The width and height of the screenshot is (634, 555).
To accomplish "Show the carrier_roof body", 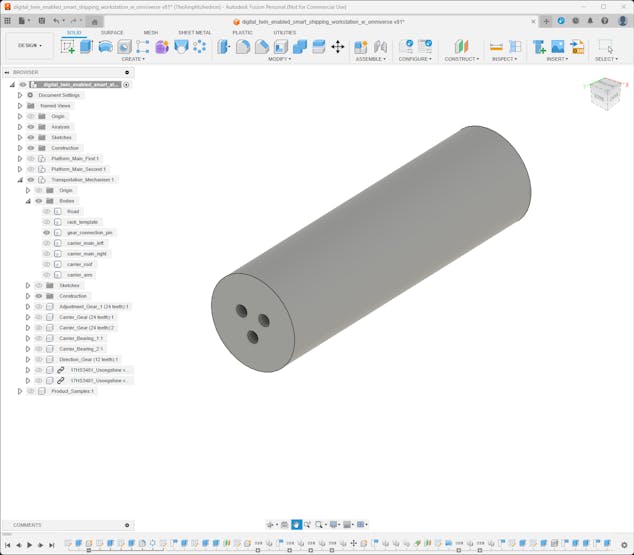I will tap(46, 264).
